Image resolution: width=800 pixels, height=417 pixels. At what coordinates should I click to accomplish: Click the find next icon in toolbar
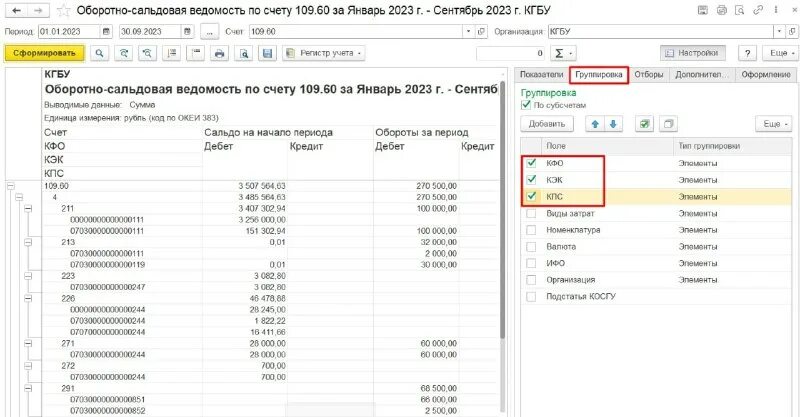[x=147, y=53]
